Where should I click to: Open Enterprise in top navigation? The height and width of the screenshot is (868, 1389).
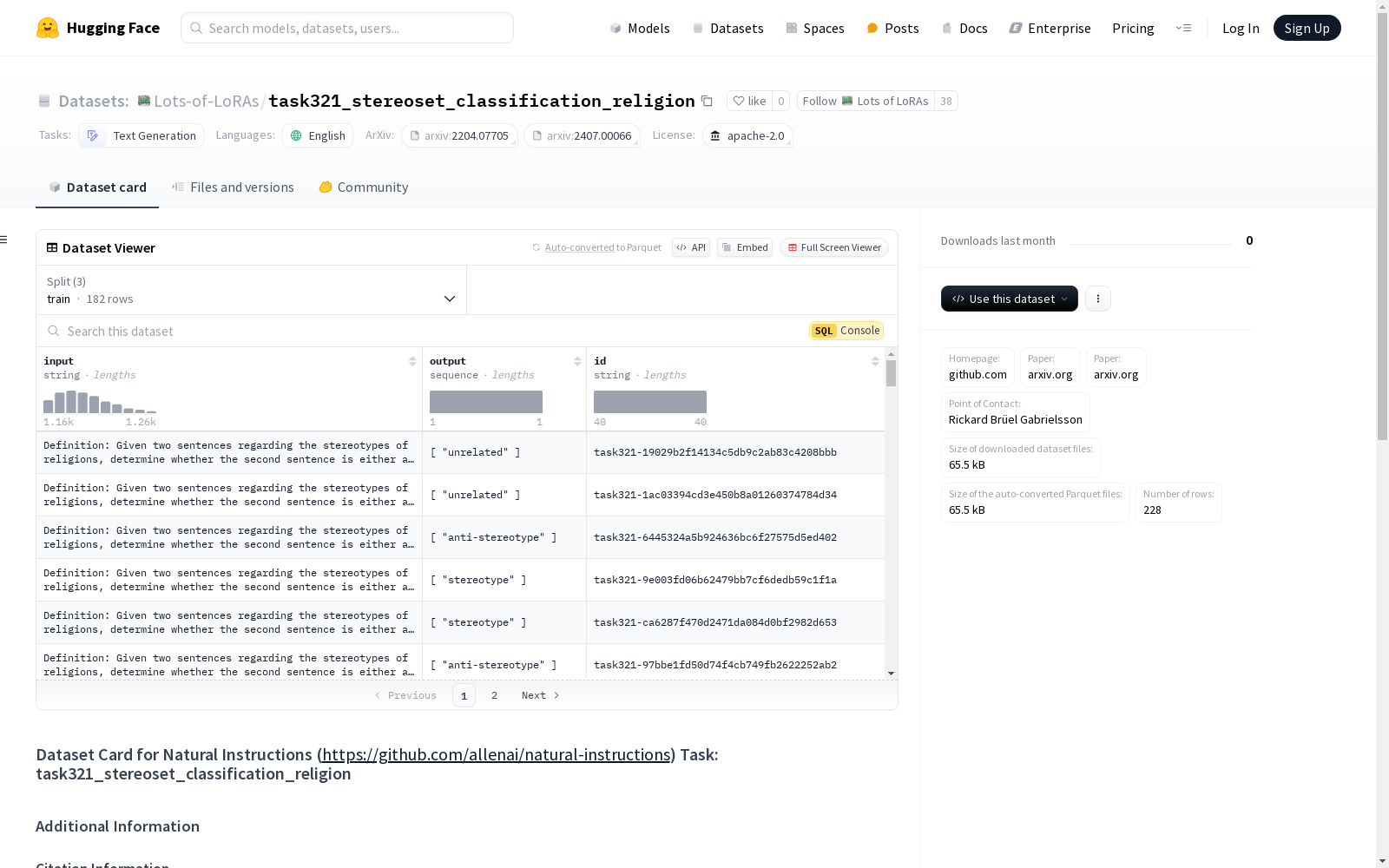[1050, 28]
